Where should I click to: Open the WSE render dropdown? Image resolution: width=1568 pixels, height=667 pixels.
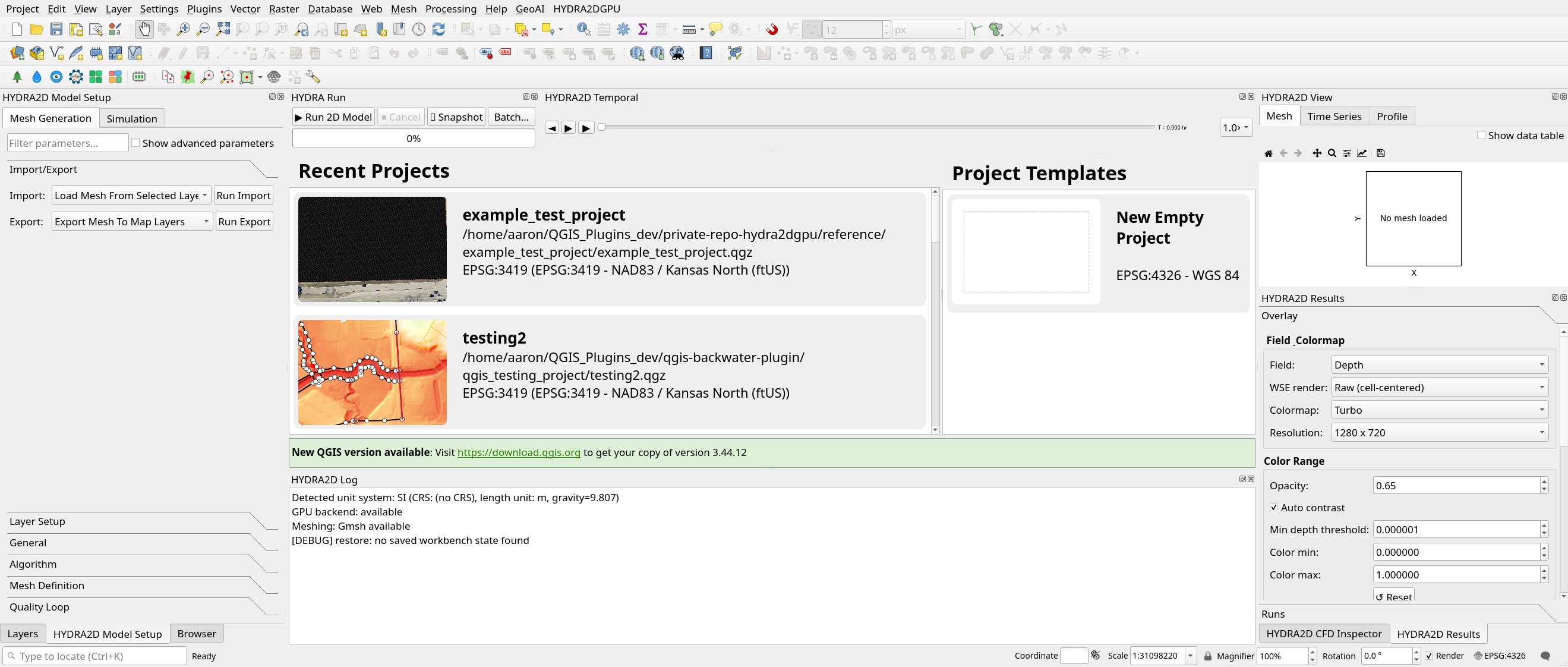click(1440, 388)
